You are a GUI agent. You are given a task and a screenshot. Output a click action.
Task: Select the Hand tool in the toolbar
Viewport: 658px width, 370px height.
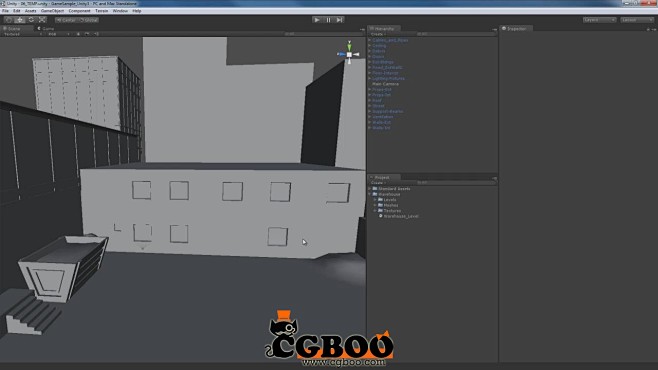pos(8,20)
